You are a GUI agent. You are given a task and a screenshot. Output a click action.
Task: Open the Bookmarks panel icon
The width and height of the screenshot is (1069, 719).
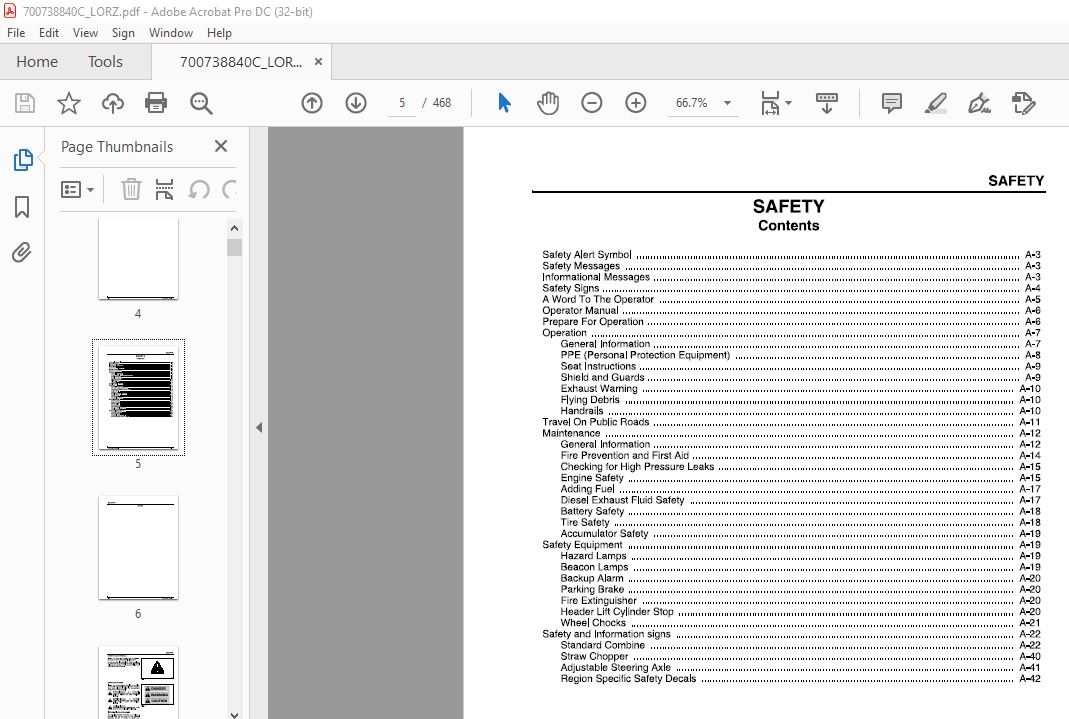[x=22, y=206]
